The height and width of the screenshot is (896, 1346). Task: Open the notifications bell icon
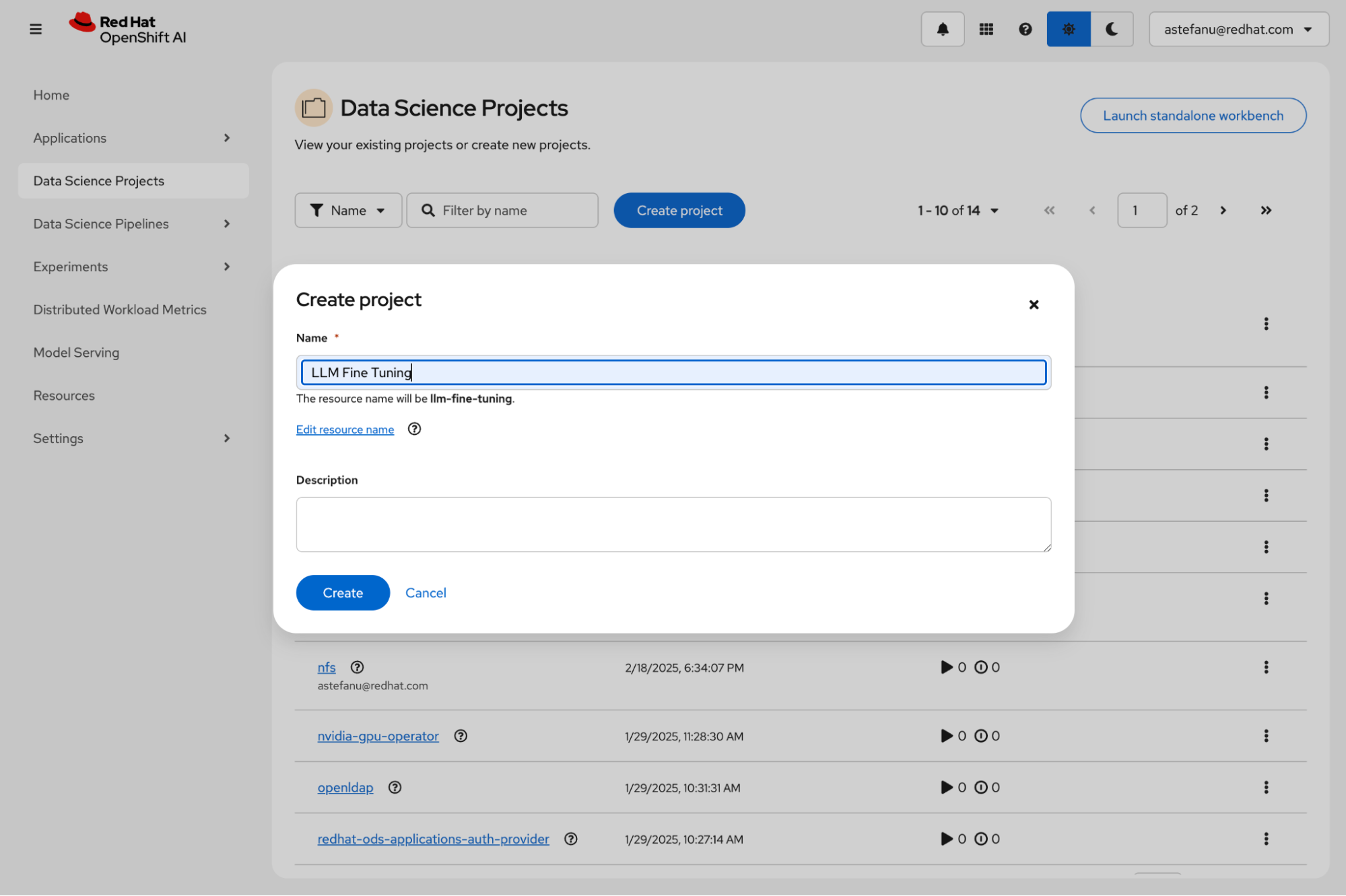[942, 29]
